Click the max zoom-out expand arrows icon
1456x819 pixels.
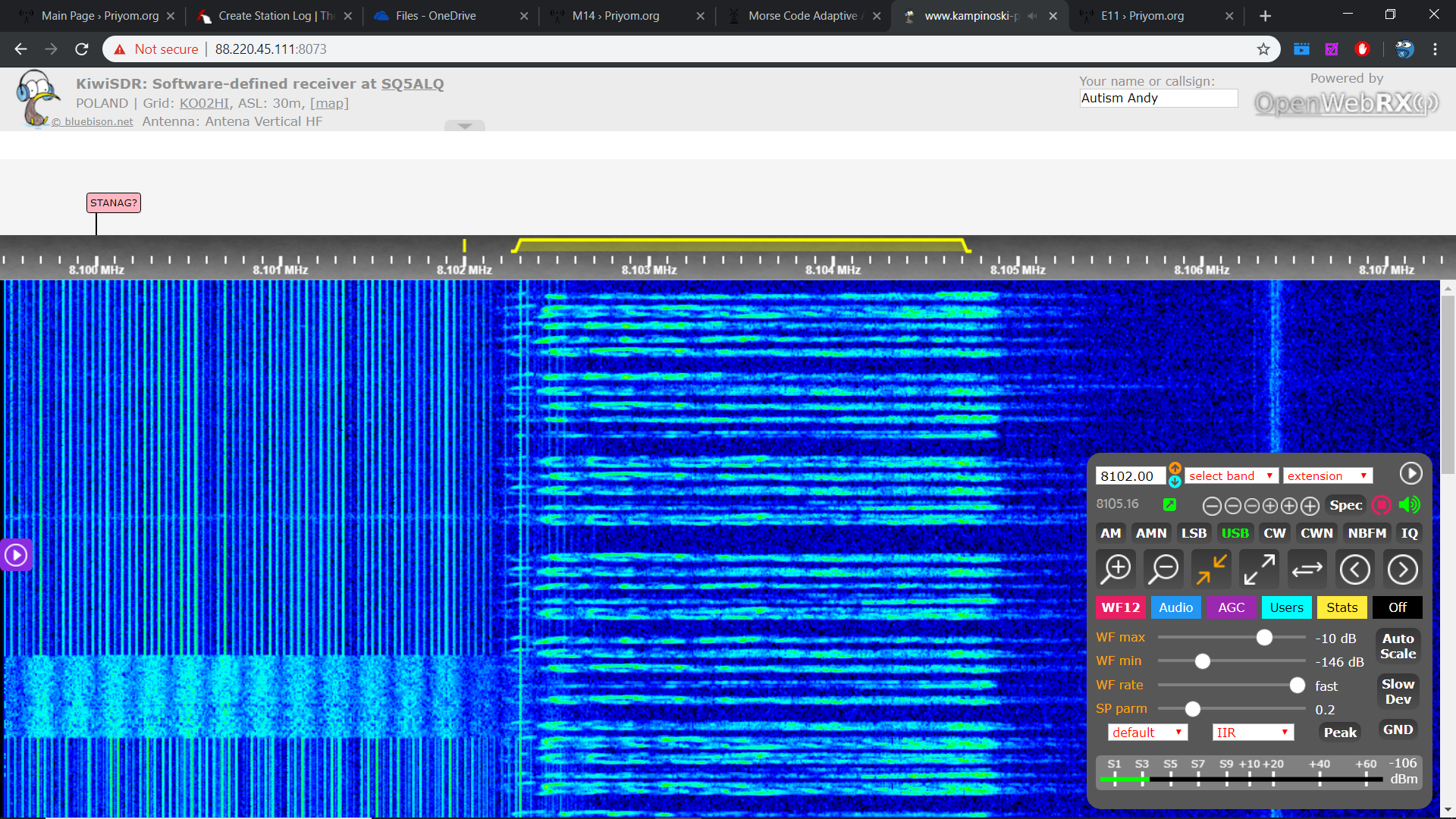click(1260, 569)
